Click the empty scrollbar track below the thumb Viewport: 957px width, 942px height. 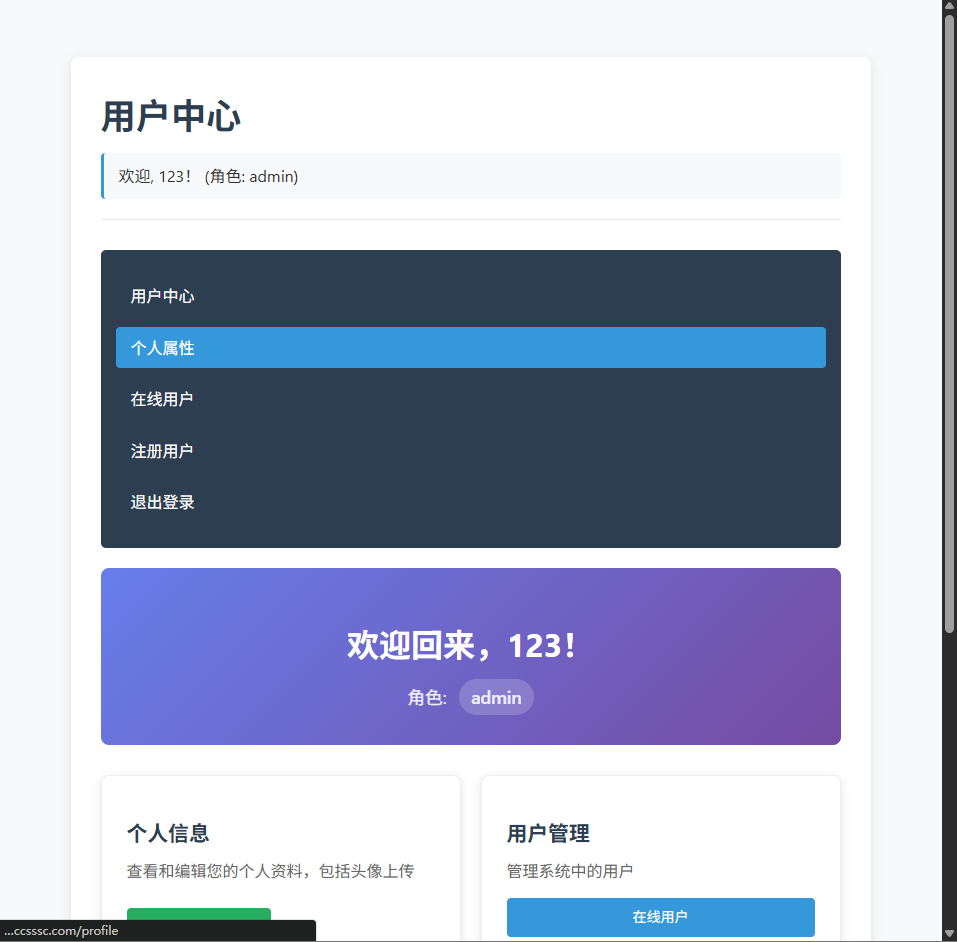[x=949, y=780]
